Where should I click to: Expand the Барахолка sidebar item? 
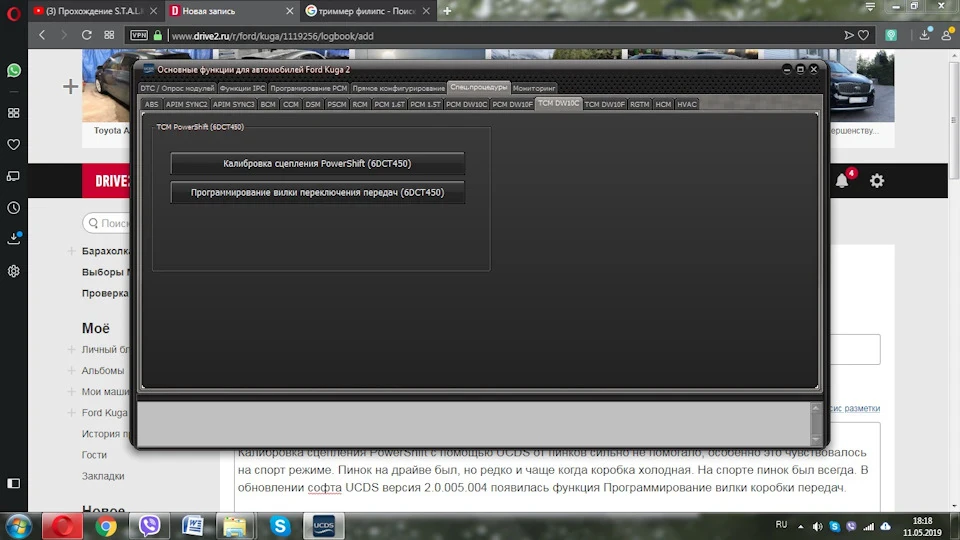pos(71,251)
